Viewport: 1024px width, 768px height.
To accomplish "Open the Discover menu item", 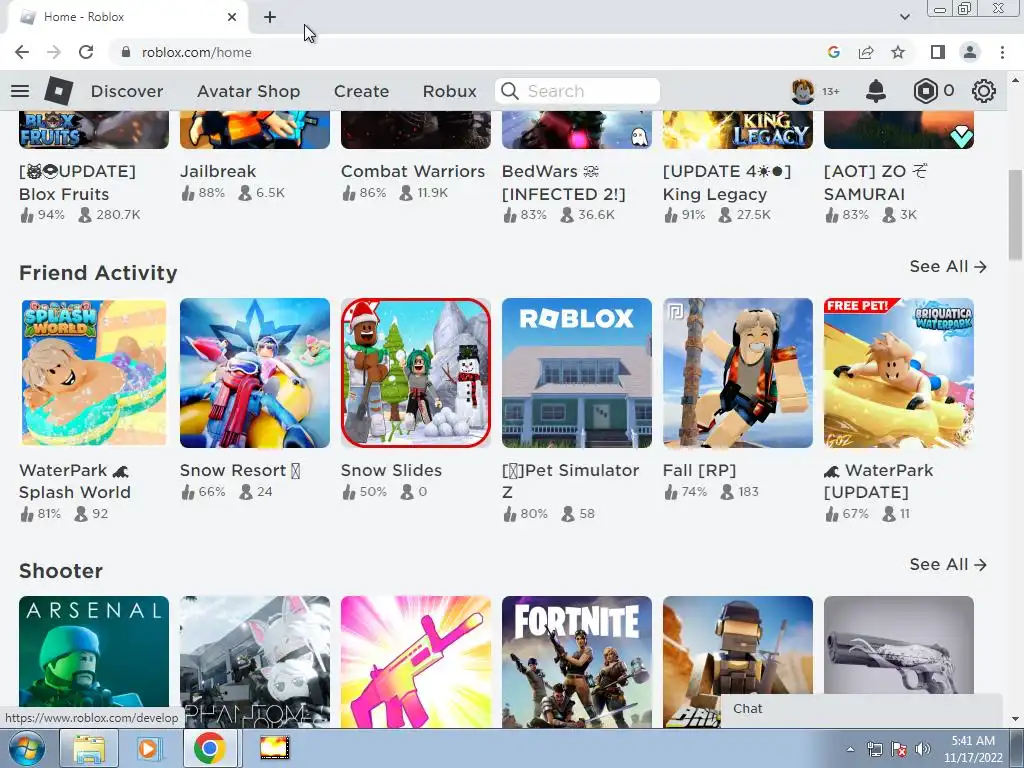I will click(127, 91).
